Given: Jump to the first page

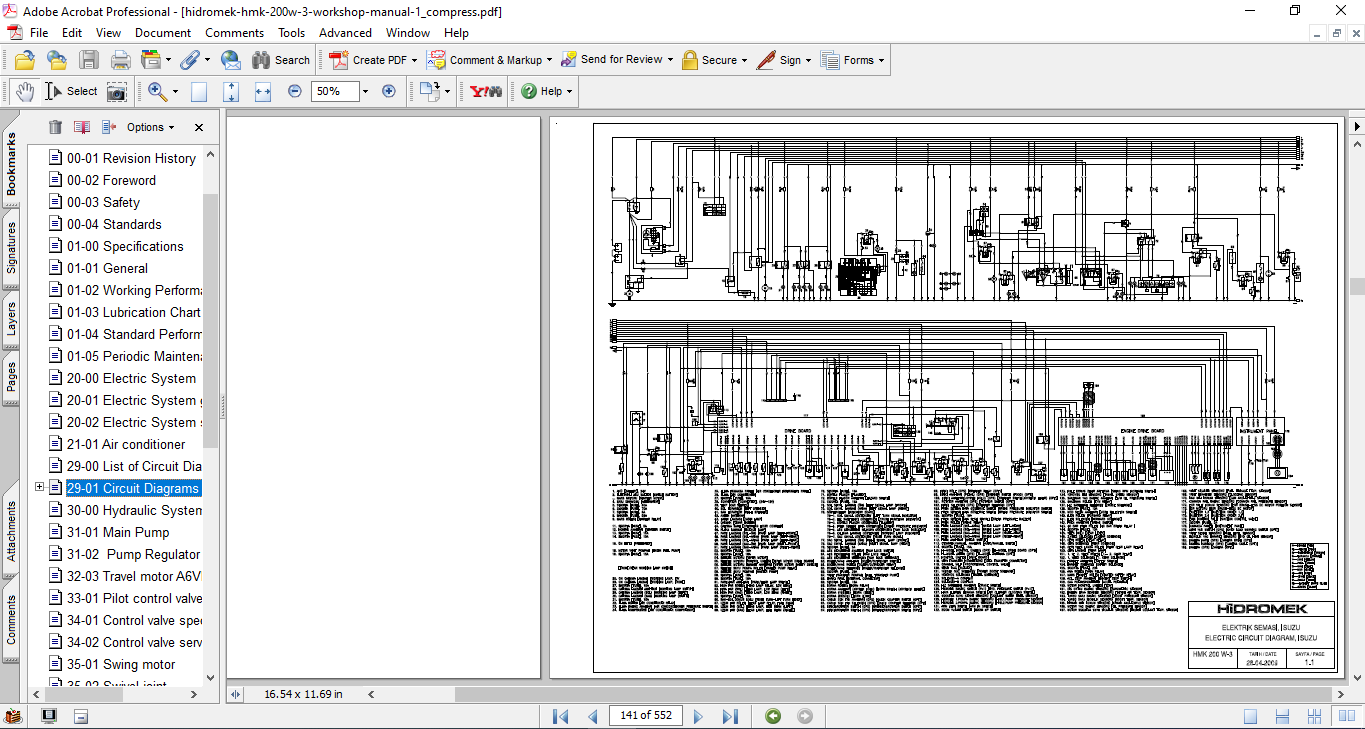Looking at the screenshot, I should click(x=561, y=716).
